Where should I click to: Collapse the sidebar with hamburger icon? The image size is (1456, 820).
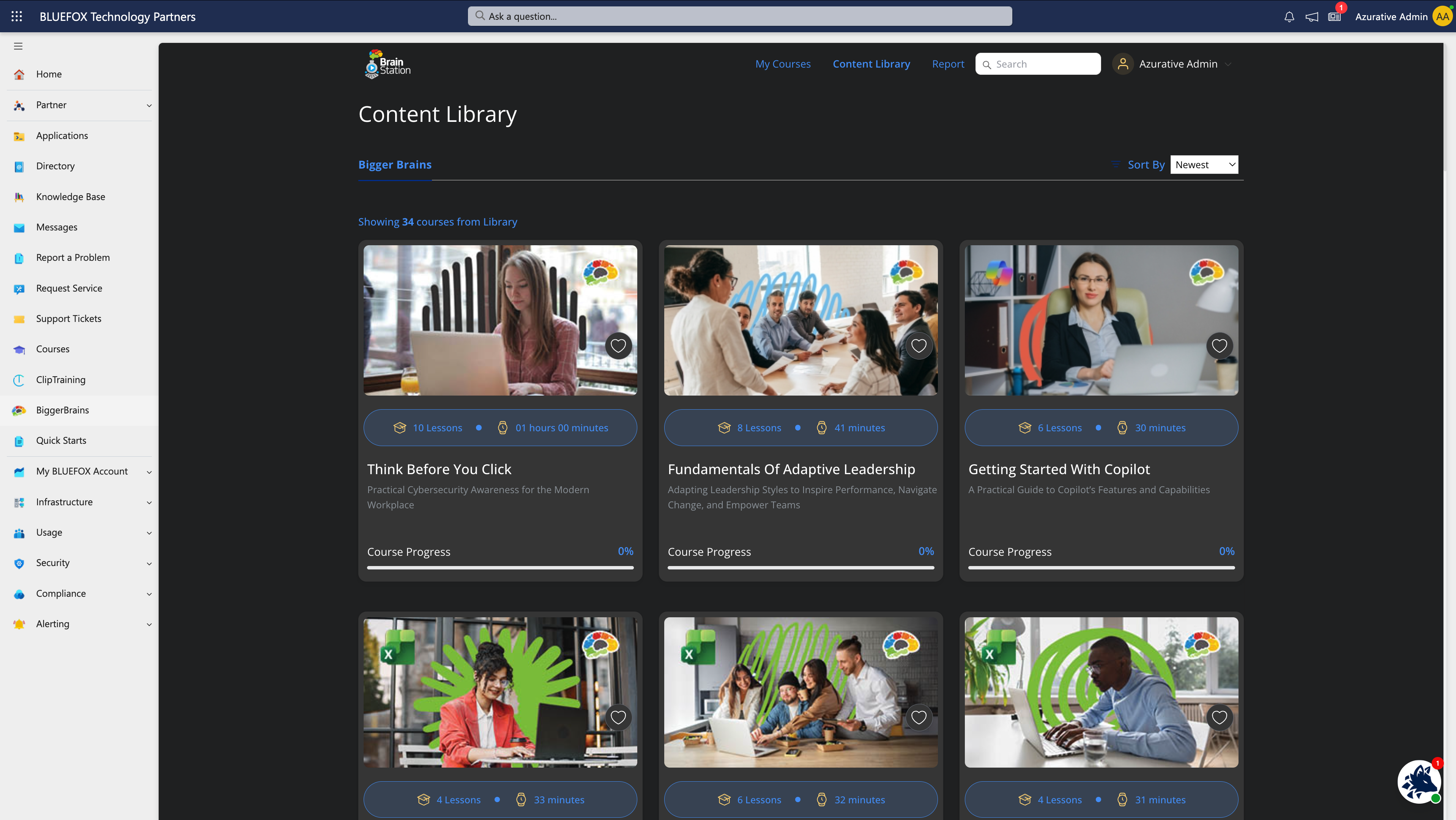click(18, 46)
